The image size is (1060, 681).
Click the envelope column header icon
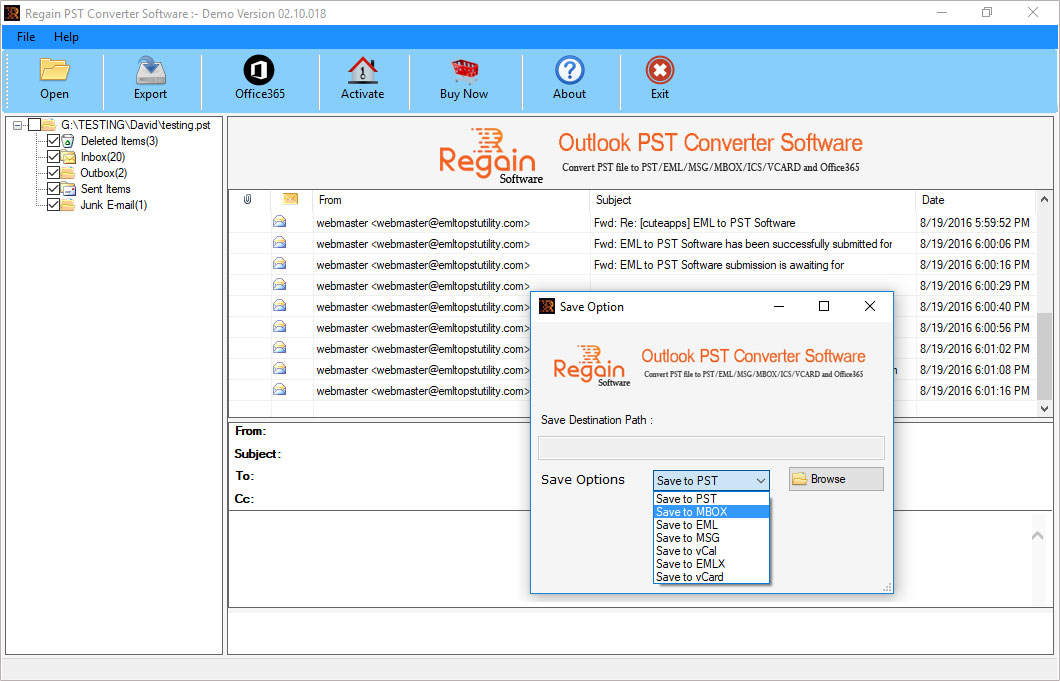[x=290, y=199]
